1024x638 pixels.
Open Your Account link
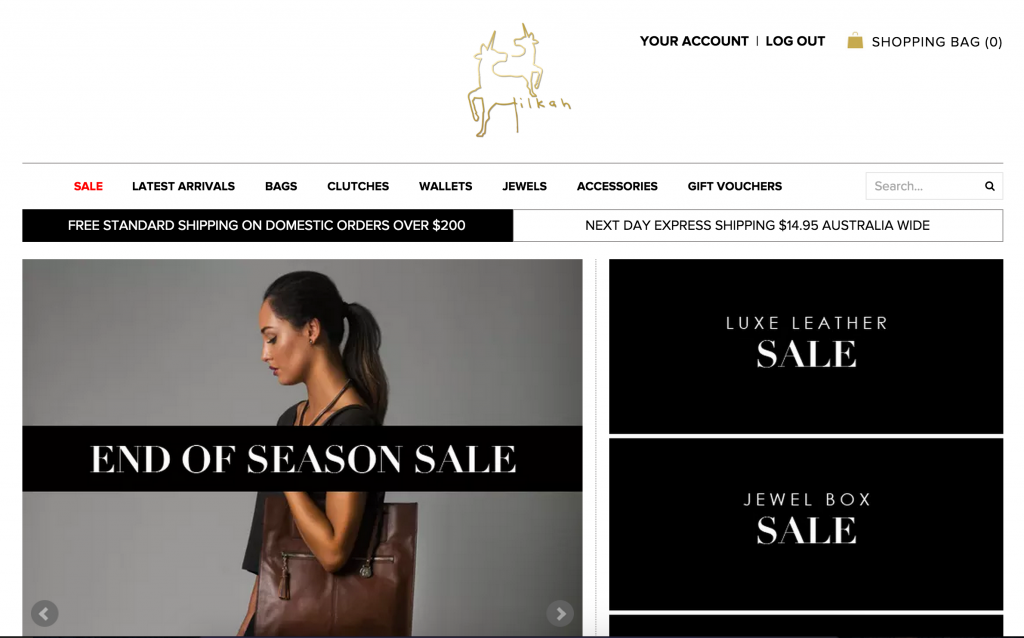(x=694, y=41)
